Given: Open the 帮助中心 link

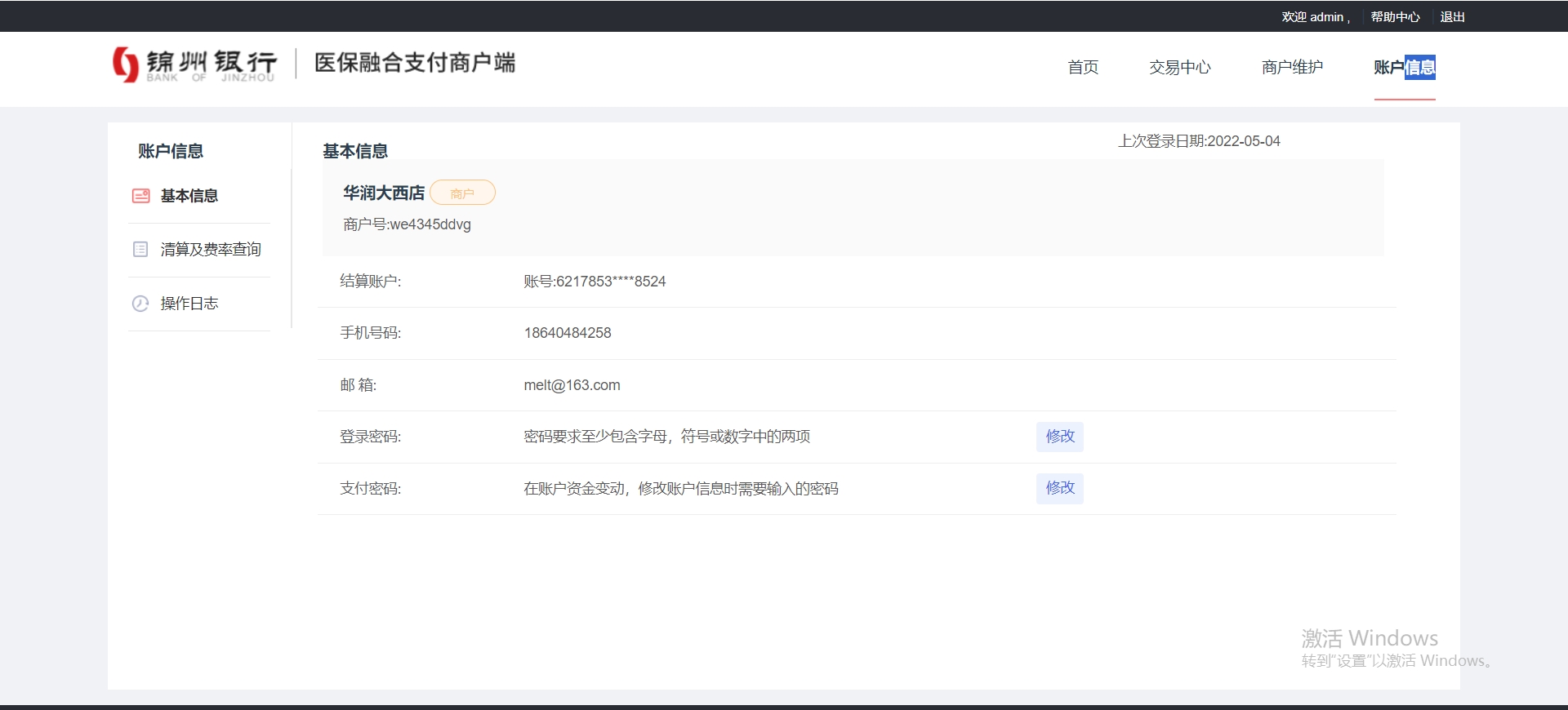Looking at the screenshot, I should coord(1395,16).
